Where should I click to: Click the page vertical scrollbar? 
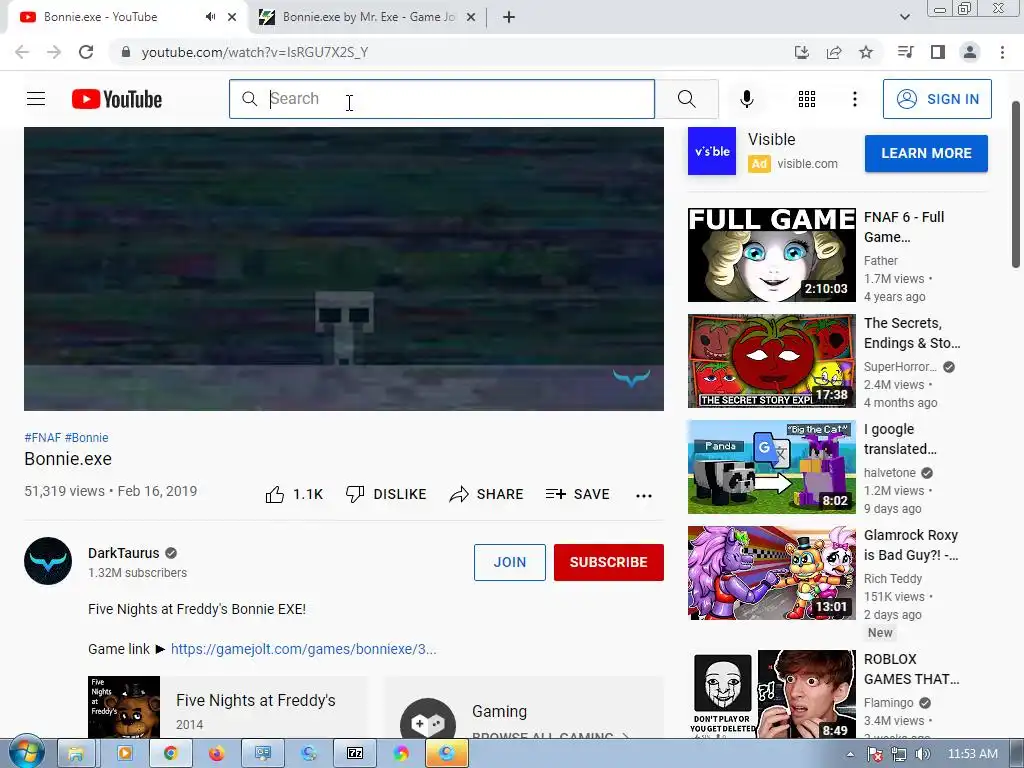click(1016, 184)
